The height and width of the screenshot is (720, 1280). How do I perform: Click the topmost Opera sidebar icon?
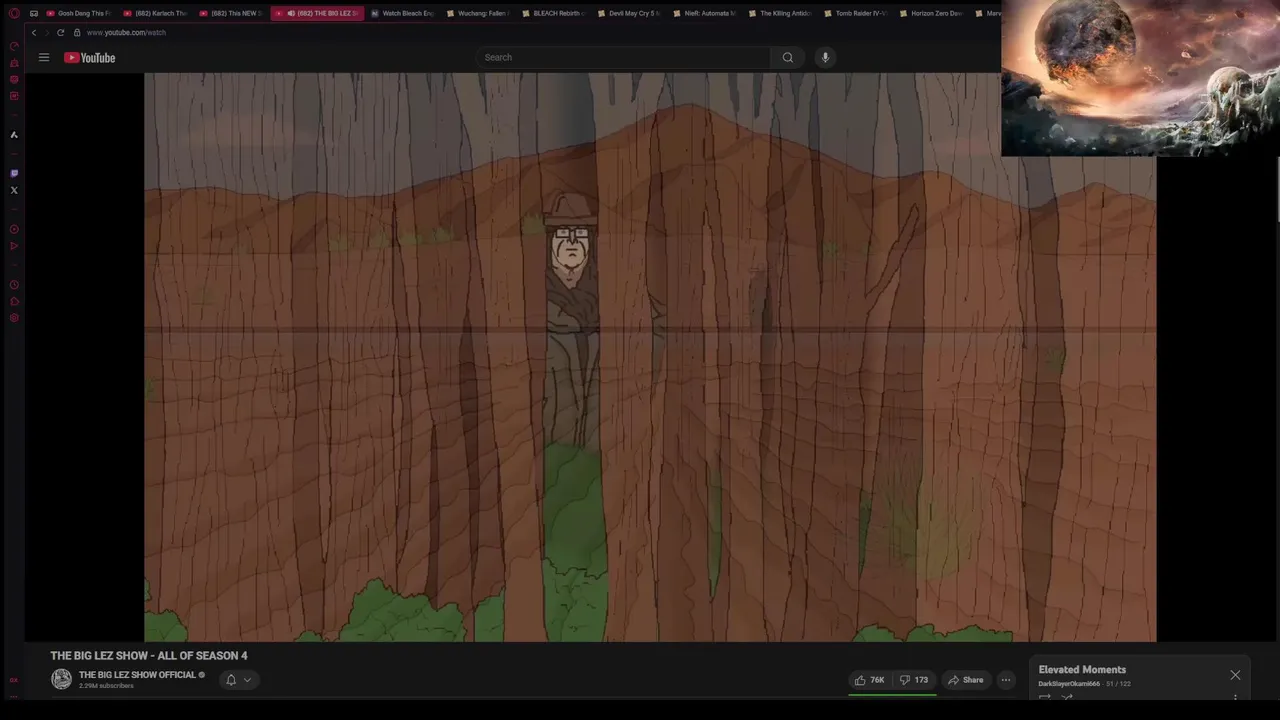[14, 46]
